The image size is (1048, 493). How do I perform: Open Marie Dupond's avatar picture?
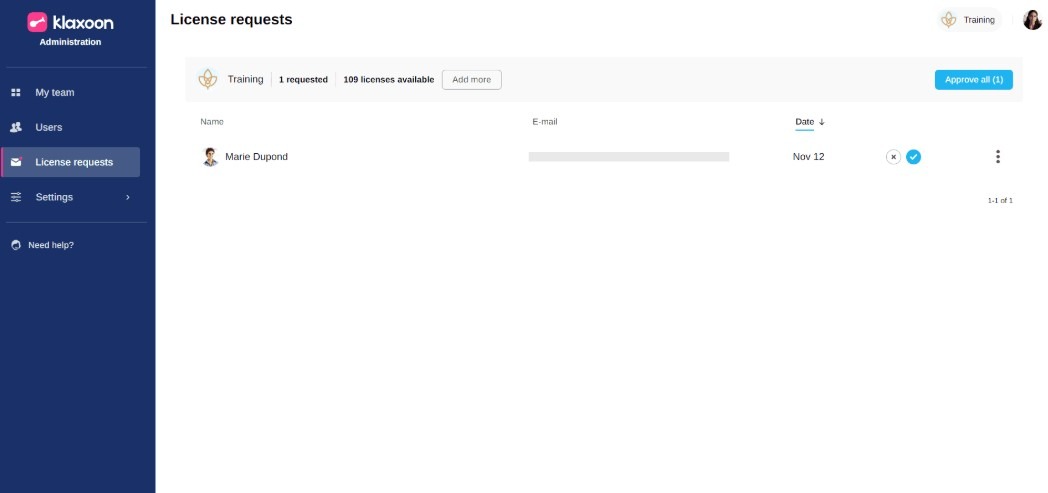click(x=210, y=157)
